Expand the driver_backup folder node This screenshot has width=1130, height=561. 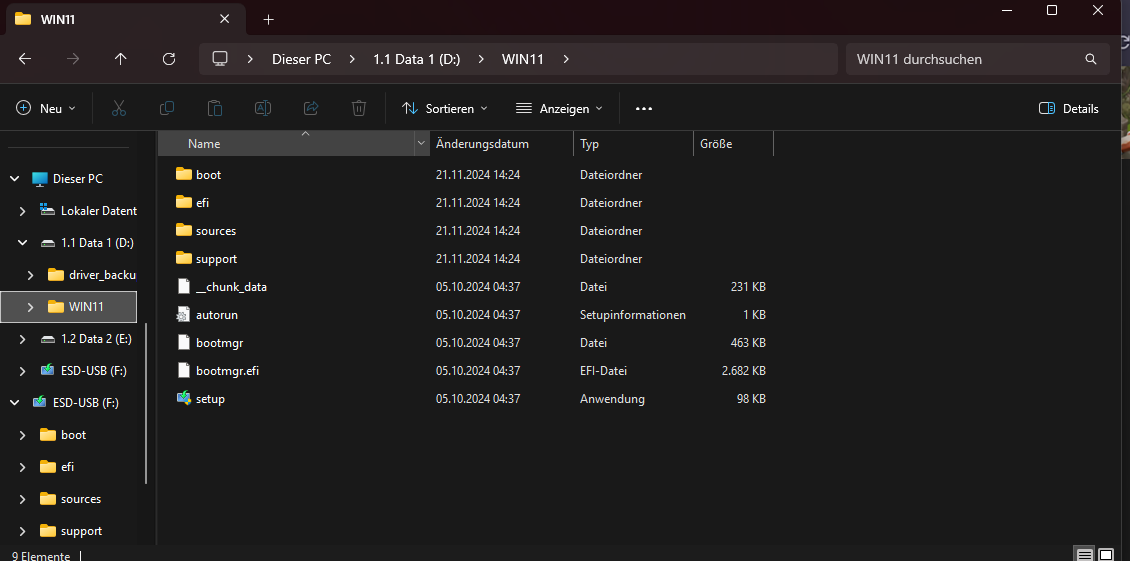click(30, 275)
